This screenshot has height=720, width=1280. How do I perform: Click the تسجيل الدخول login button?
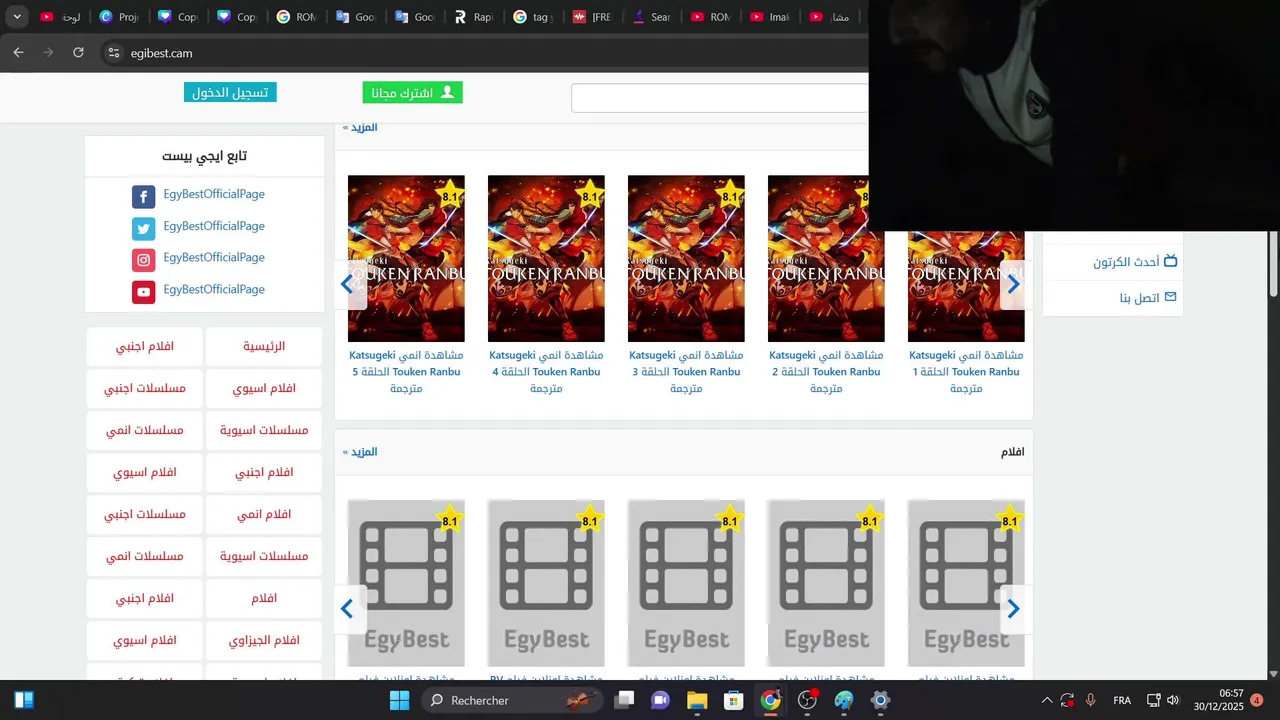[x=230, y=92]
